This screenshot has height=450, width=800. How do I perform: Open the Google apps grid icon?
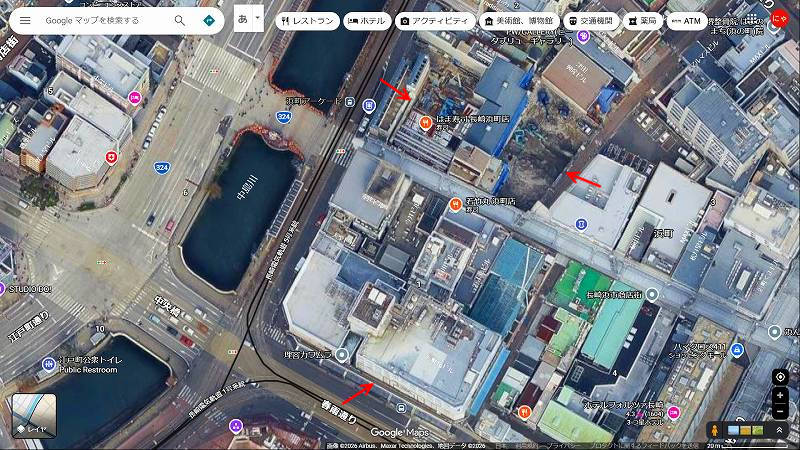coord(752,19)
